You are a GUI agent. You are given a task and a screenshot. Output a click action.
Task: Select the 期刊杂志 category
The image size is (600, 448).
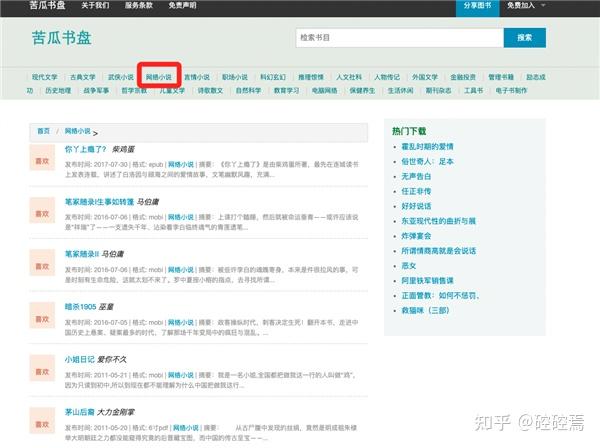coord(439,91)
